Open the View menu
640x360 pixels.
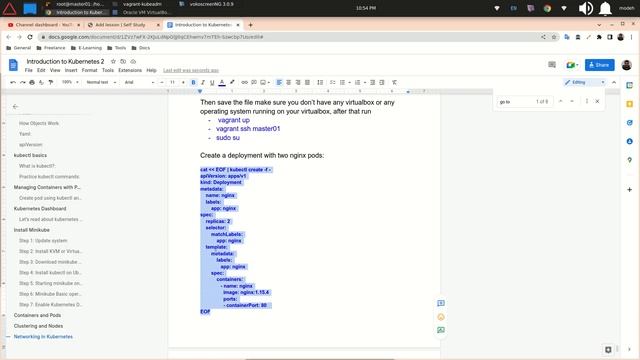point(55,70)
